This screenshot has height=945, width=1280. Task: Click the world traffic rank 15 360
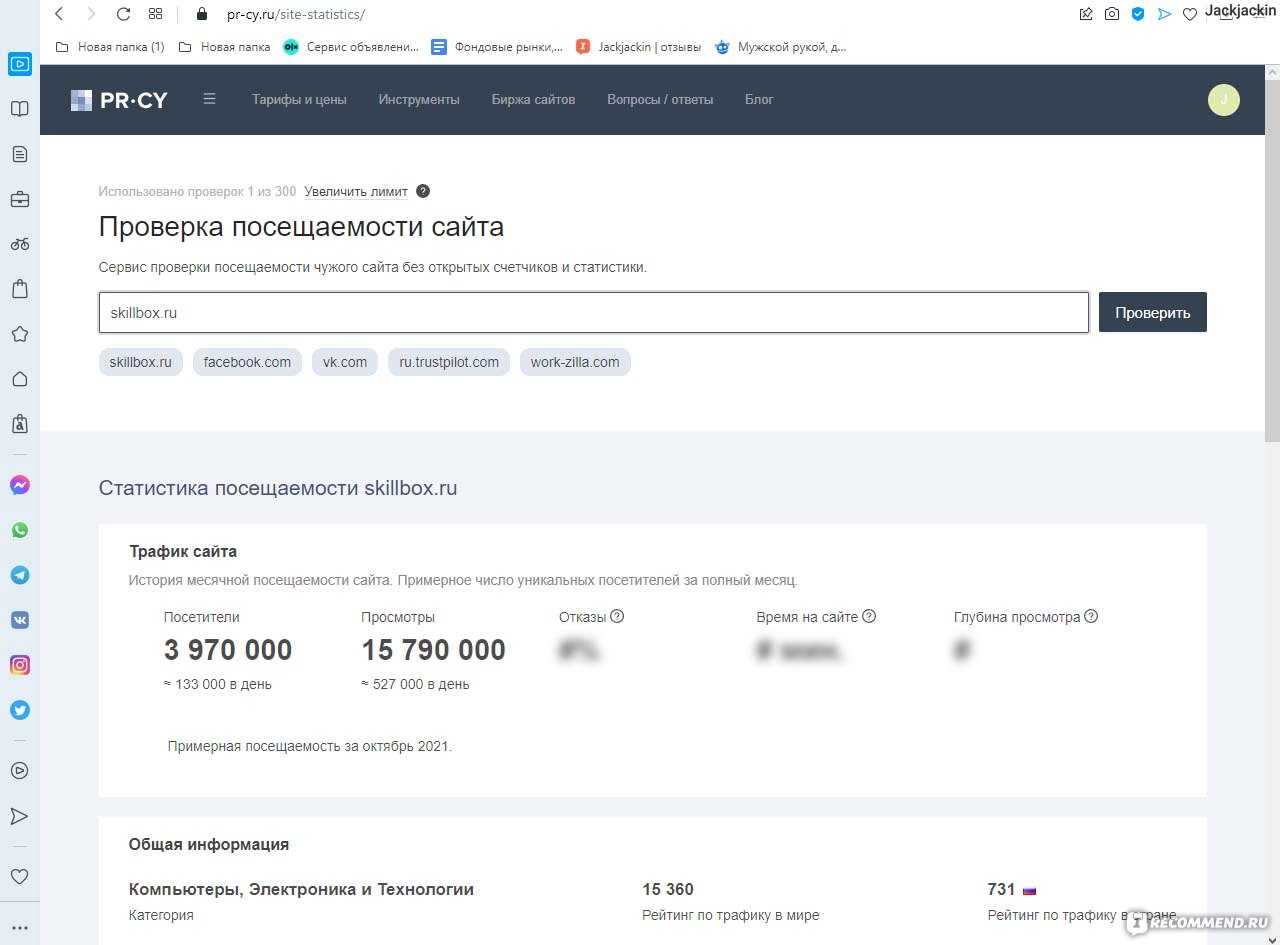pyautogui.click(x=668, y=889)
